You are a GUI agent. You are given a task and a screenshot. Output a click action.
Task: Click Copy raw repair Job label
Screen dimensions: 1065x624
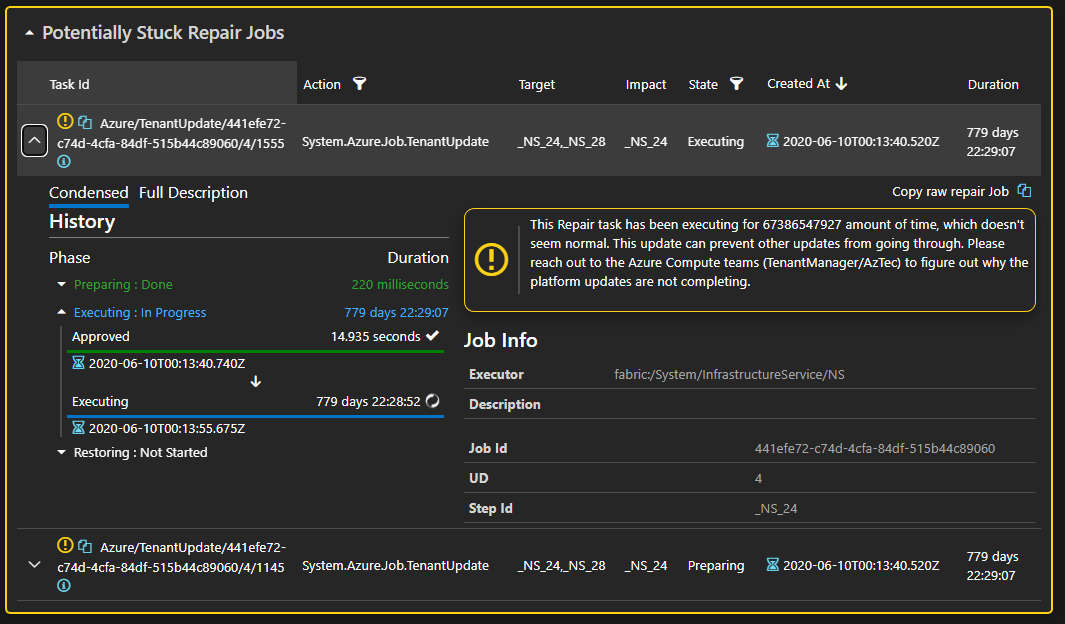click(950, 191)
